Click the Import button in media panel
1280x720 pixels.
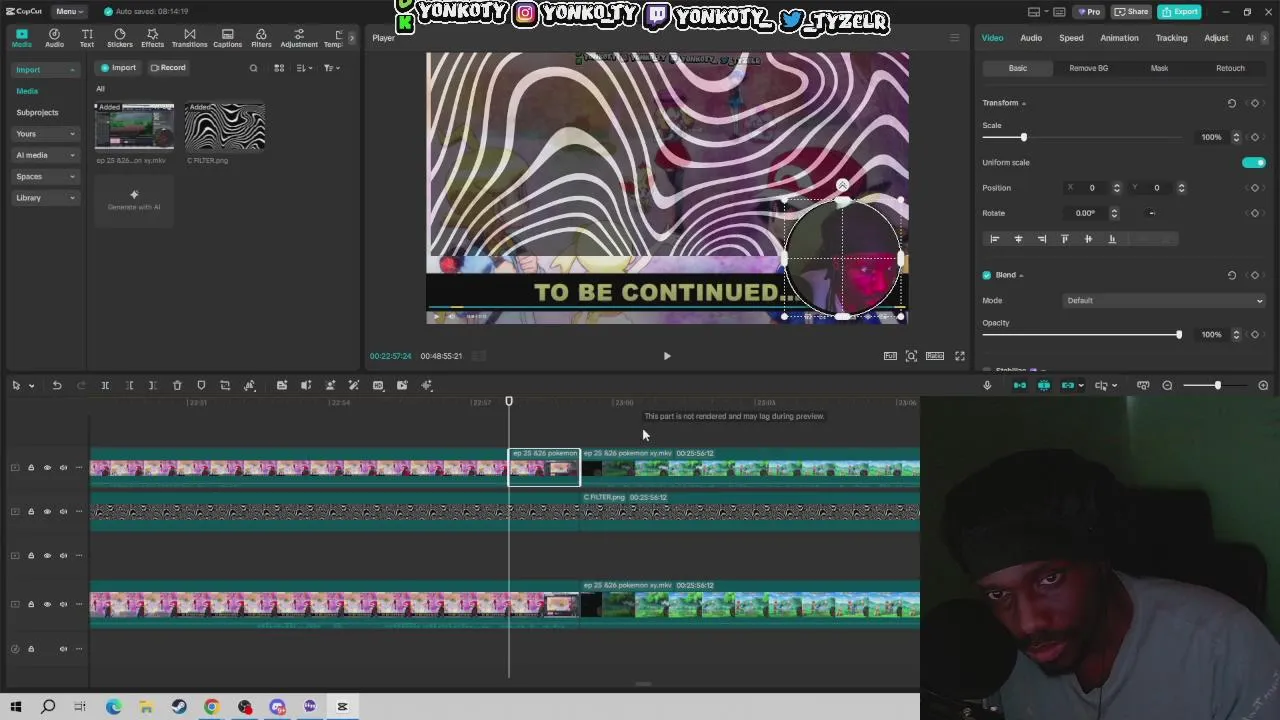(x=118, y=68)
